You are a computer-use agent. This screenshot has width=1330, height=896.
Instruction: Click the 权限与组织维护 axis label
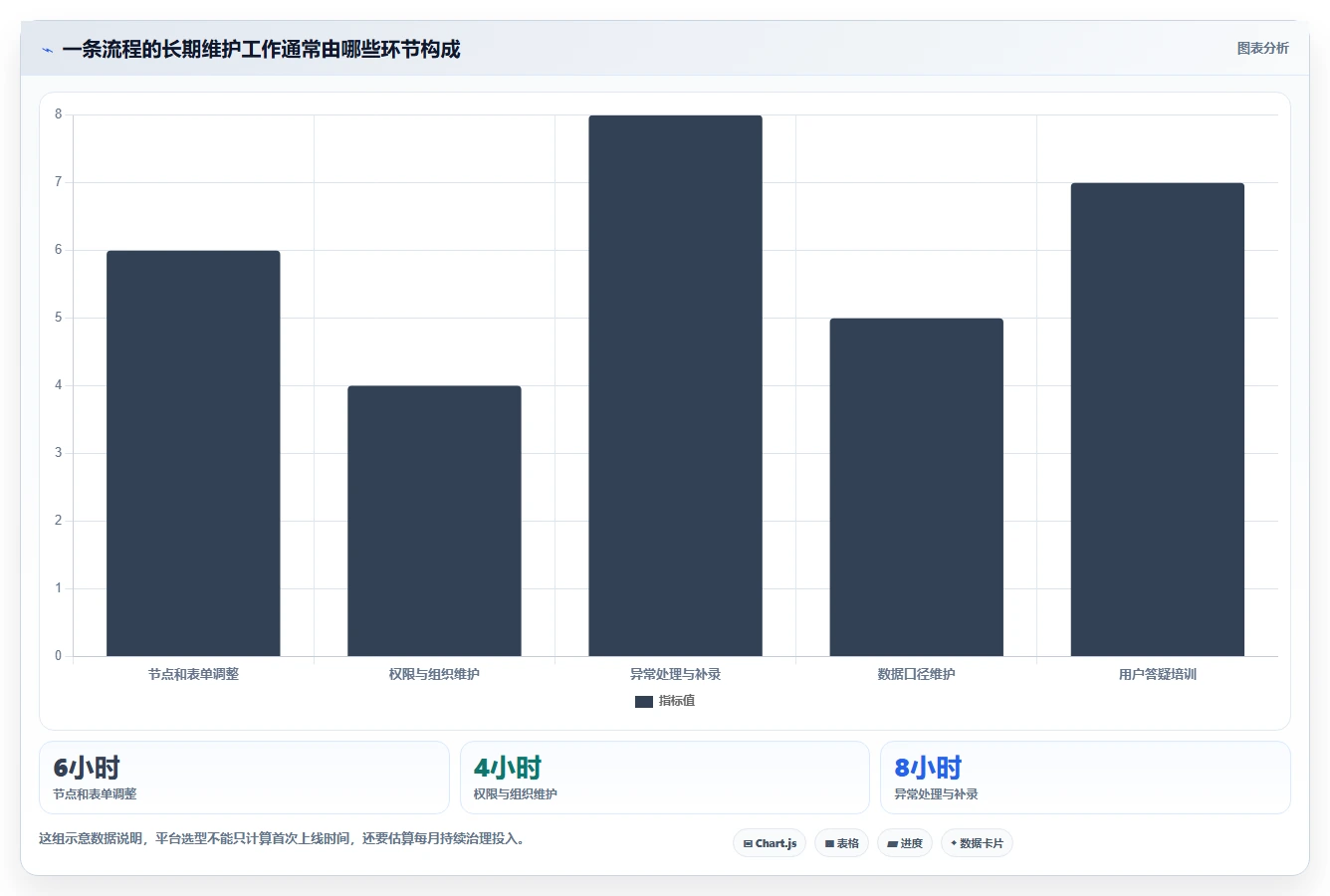[434, 674]
